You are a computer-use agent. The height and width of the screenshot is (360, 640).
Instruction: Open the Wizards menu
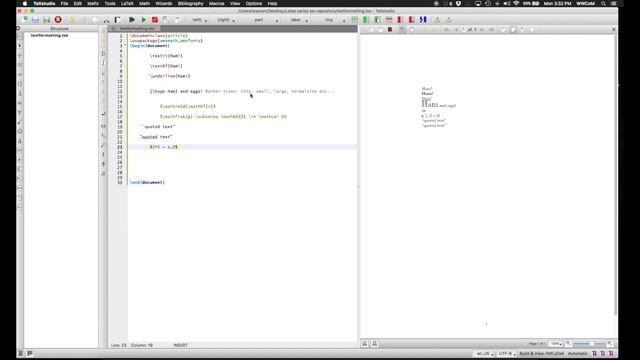(164, 3)
